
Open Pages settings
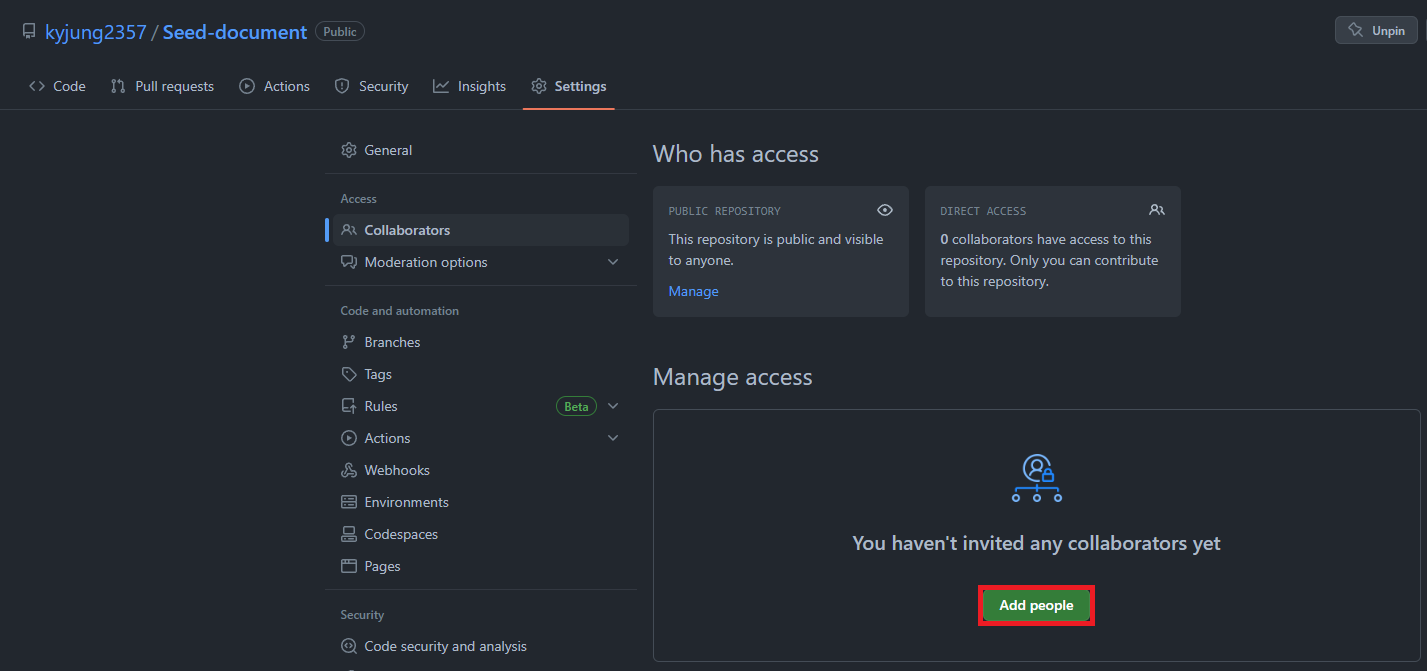pos(480,566)
